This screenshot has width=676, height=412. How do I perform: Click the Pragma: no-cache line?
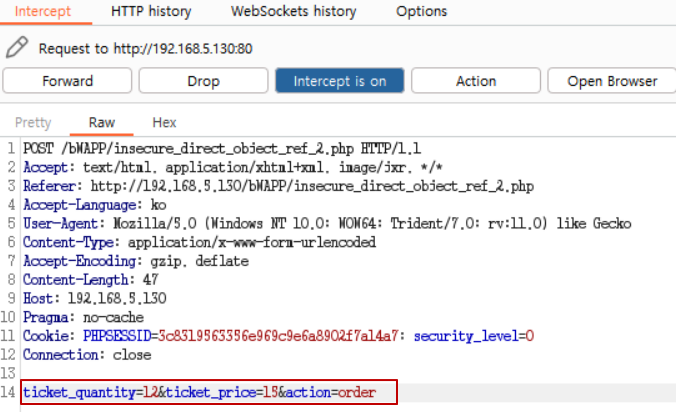(83, 317)
